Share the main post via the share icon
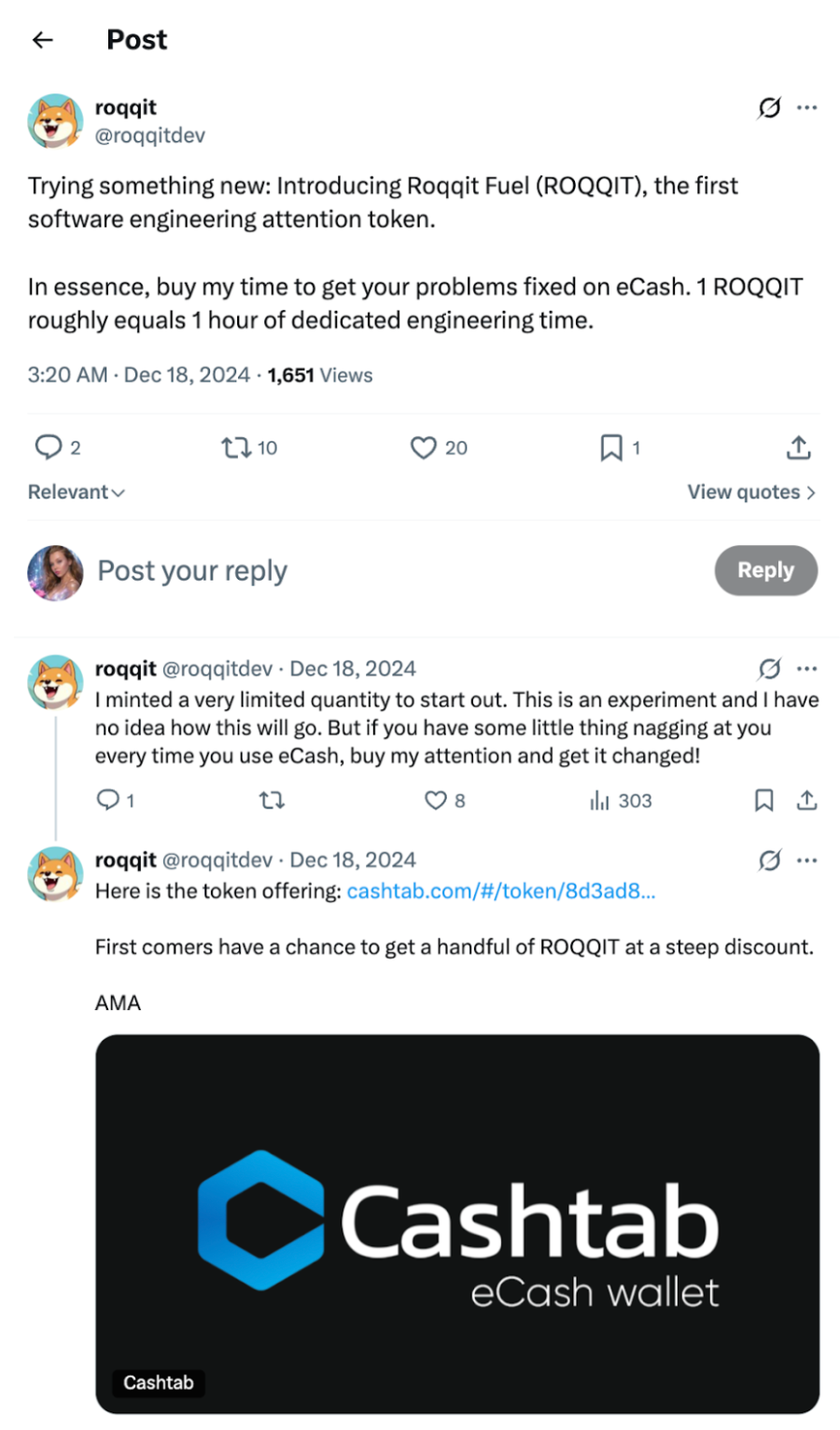Screen dimensions: 840x1430 [798, 448]
